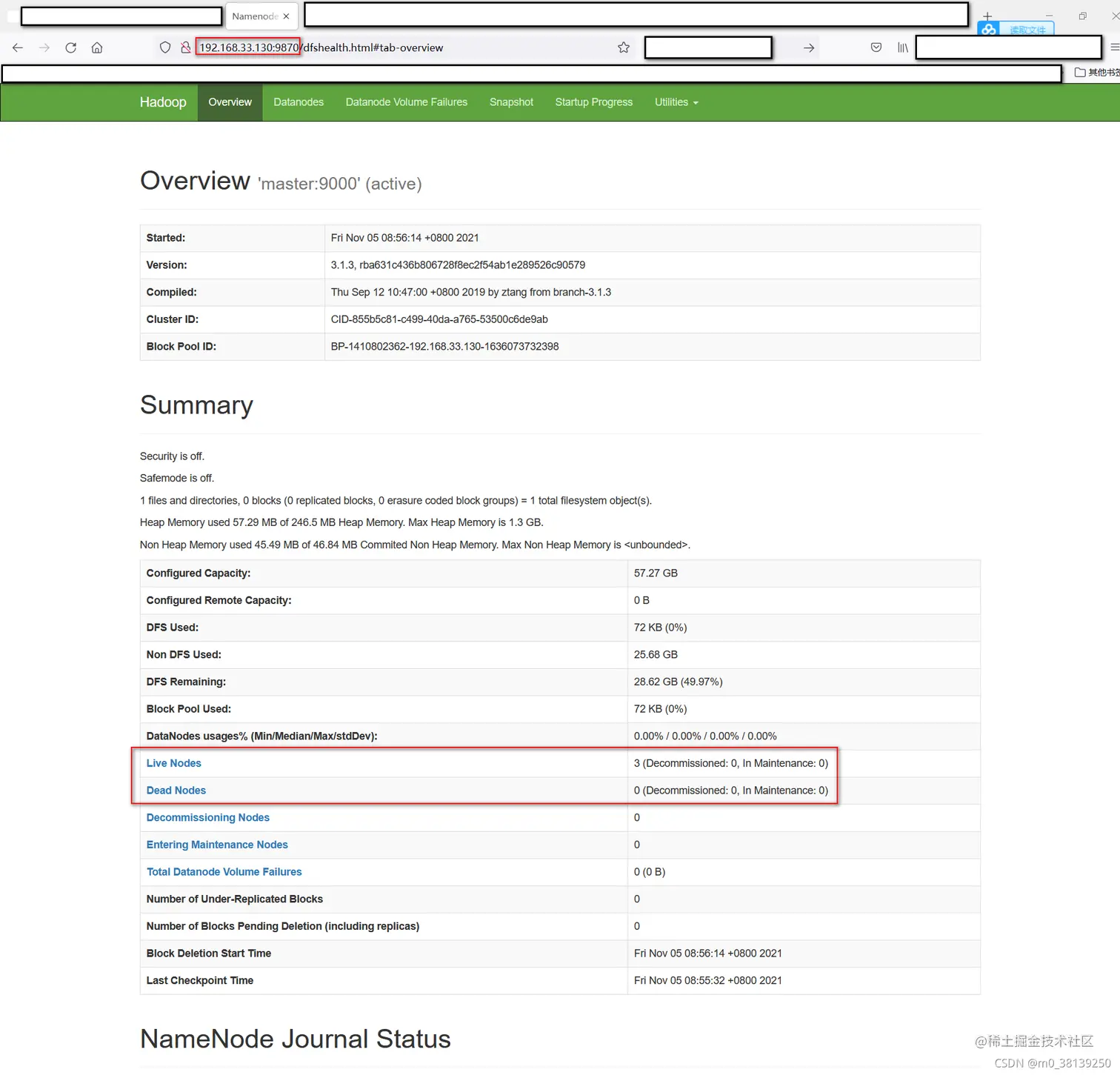Click the blue cloud extension icon
1120x1075 pixels.
[x=988, y=29]
